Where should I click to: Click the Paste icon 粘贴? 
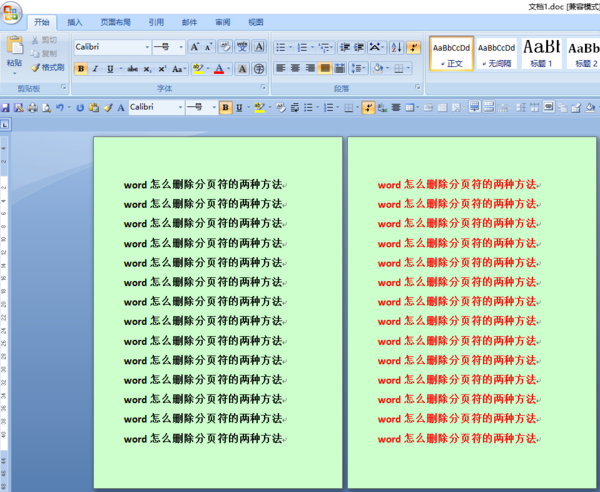coord(15,55)
